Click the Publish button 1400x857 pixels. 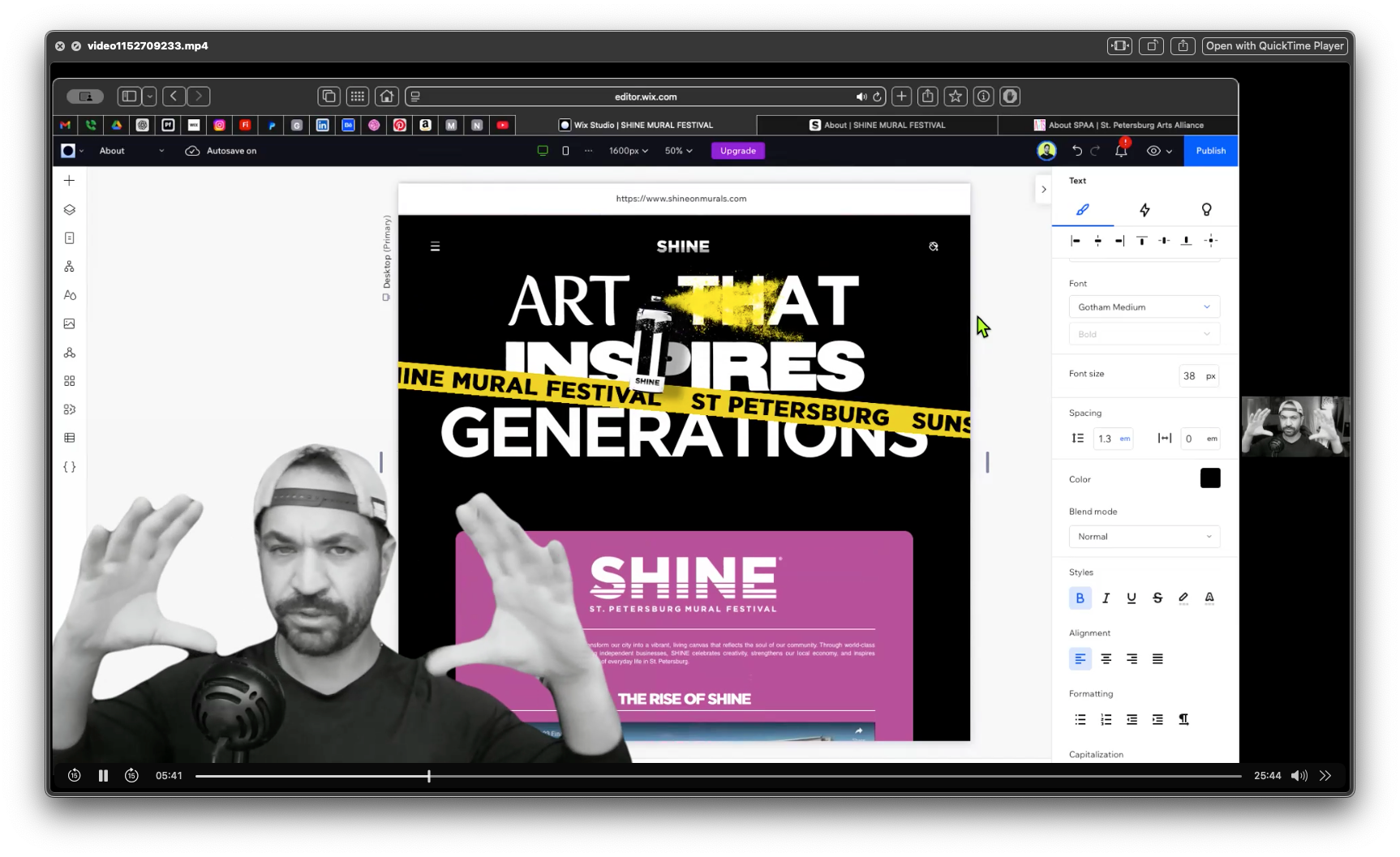click(x=1210, y=151)
